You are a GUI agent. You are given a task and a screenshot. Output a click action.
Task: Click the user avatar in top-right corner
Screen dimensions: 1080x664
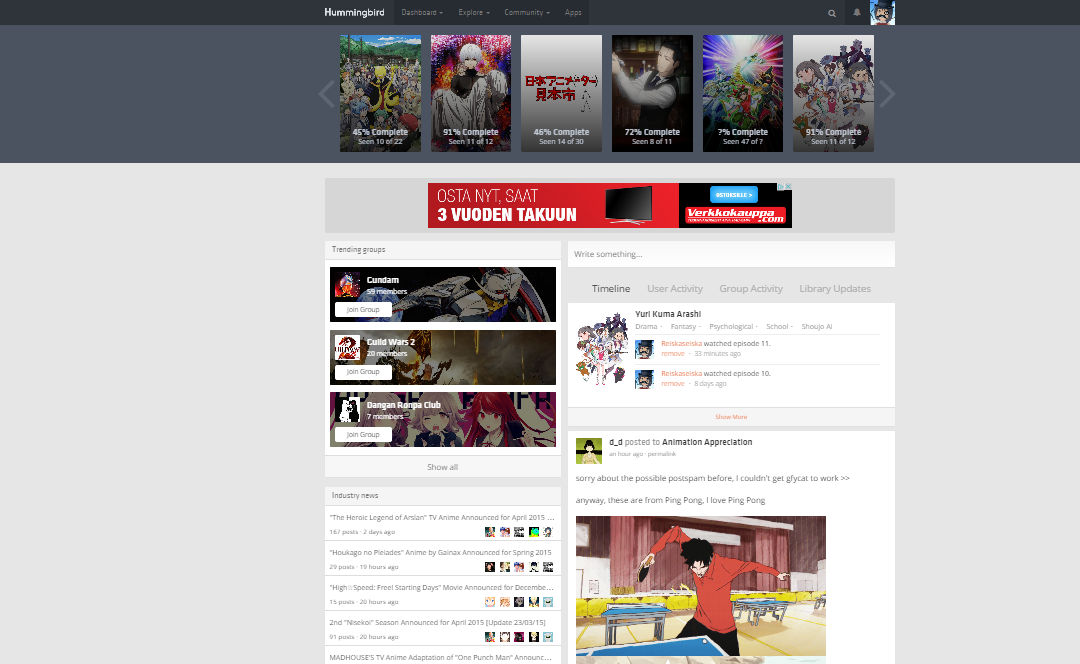[882, 13]
